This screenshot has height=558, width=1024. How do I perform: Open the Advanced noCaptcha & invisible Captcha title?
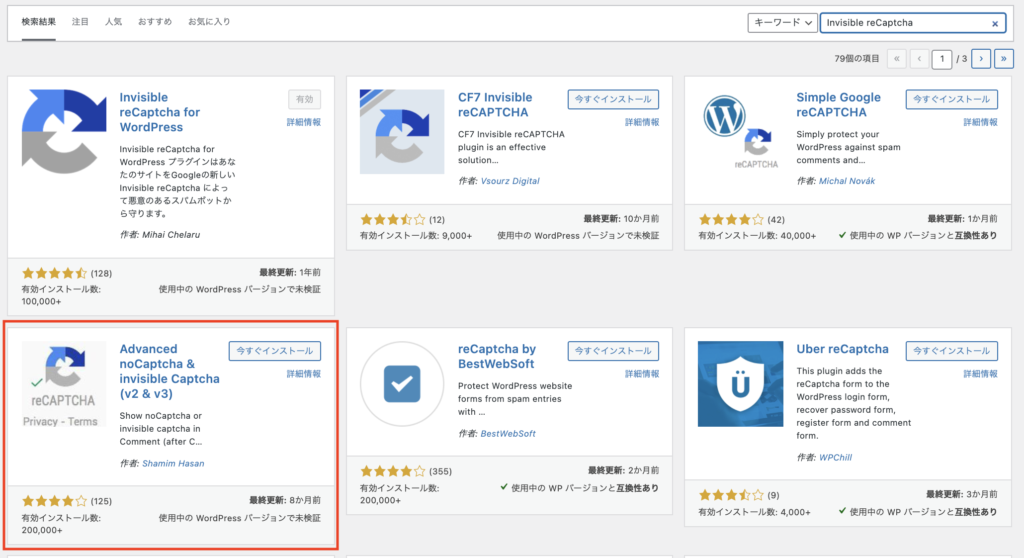pos(169,371)
